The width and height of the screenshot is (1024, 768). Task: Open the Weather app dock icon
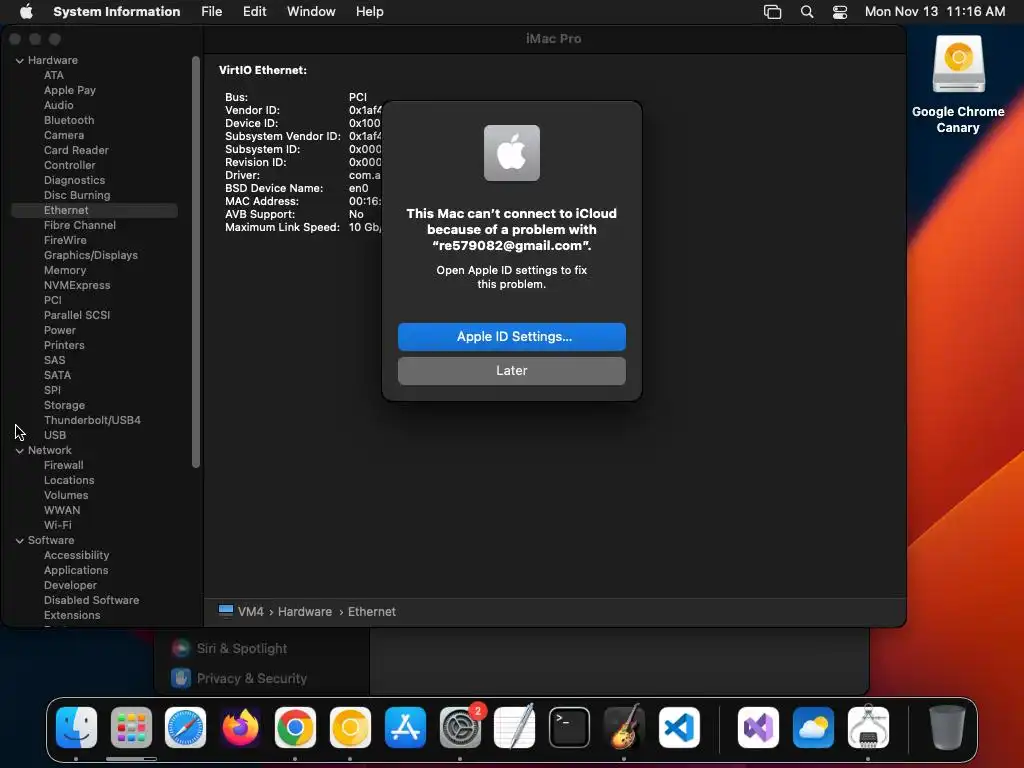point(813,727)
